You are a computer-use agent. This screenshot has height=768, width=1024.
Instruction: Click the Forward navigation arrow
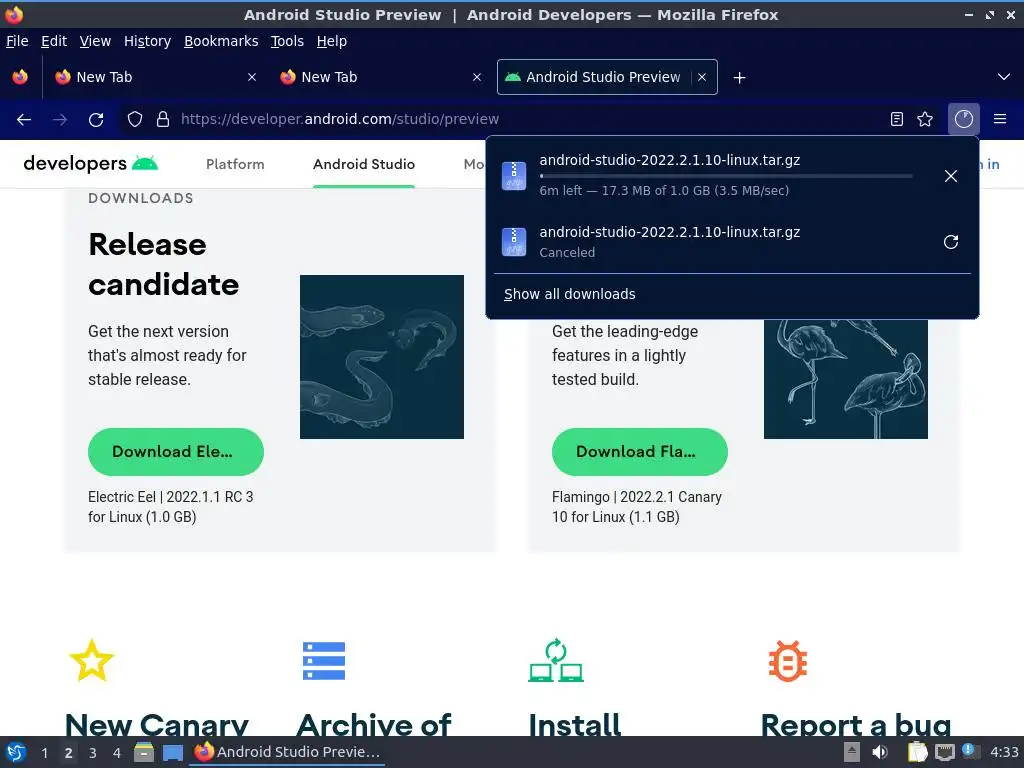[59, 120]
